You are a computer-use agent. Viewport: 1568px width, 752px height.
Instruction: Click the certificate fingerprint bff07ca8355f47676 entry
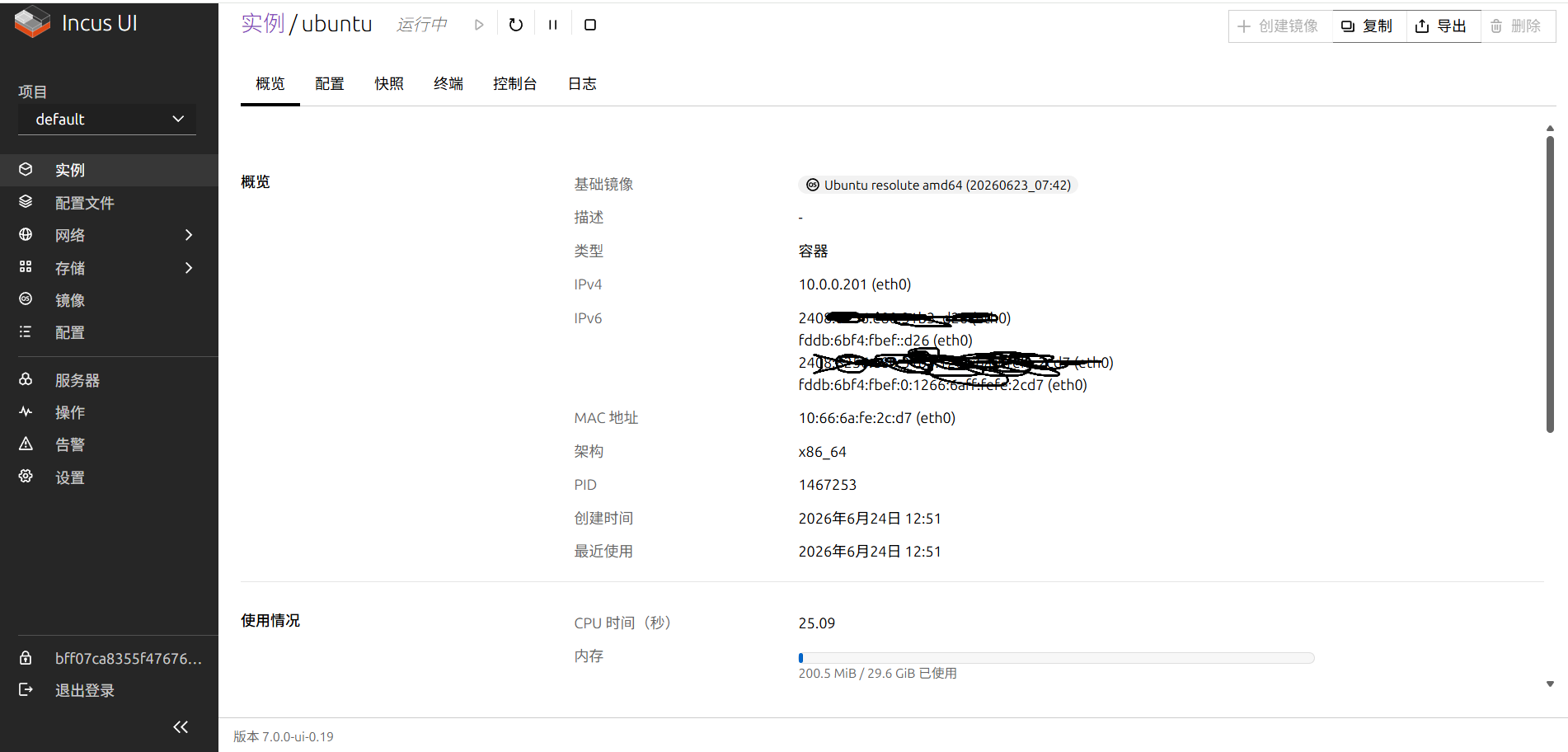pos(109,658)
